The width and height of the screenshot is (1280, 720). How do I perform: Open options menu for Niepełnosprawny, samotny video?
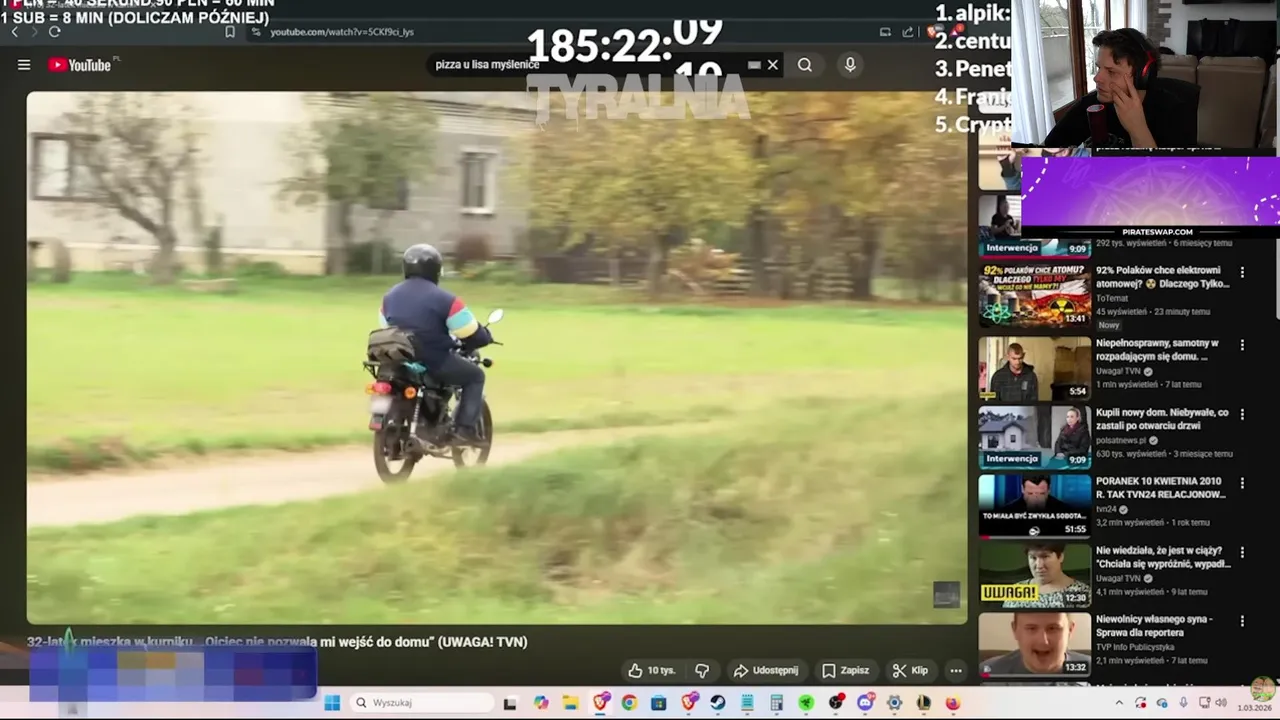coord(1242,345)
